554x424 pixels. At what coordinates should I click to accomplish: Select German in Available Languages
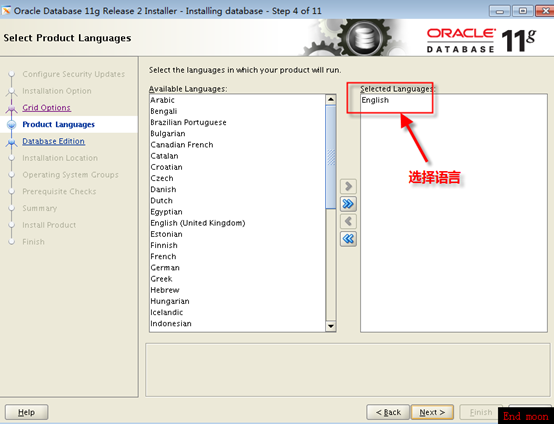click(237, 268)
